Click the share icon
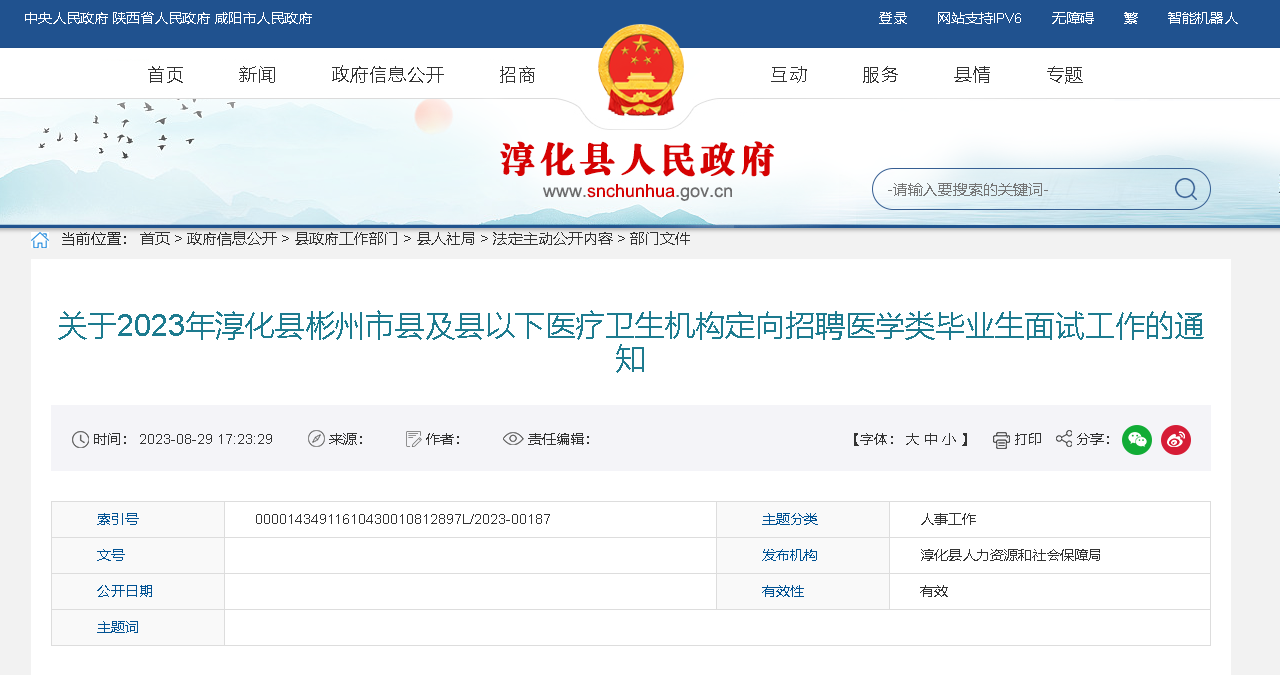Image resolution: width=1280 pixels, height=675 pixels. point(1064,439)
